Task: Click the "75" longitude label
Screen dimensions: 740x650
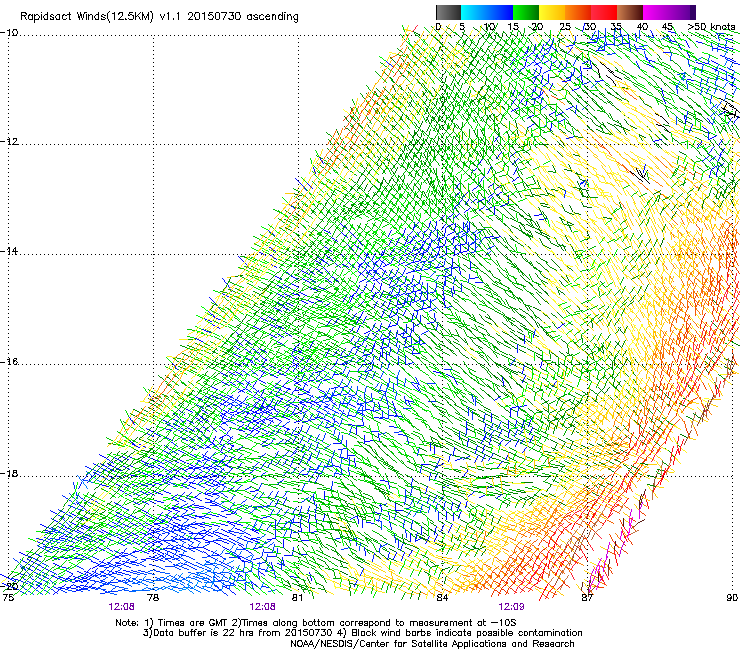Action: click(x=8, y=598)
